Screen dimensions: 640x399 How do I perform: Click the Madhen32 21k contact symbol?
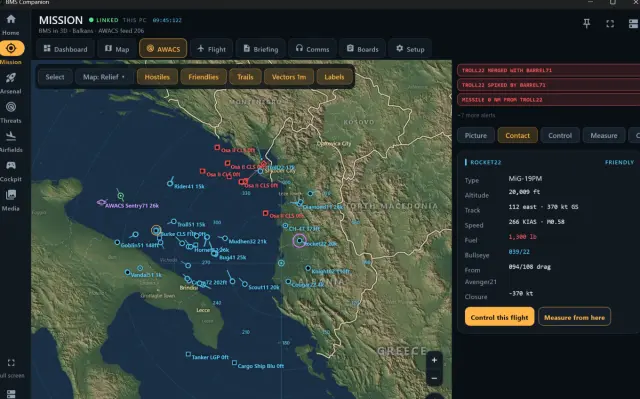pos(225,238)
